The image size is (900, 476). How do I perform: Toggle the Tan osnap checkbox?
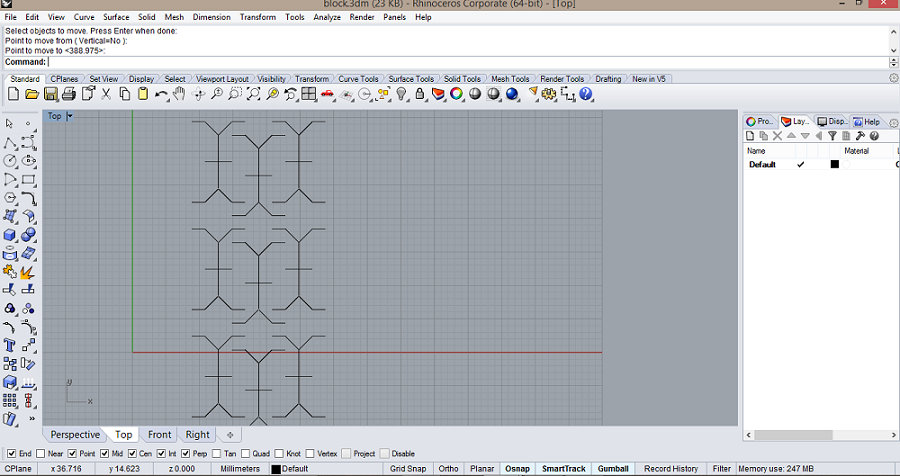coord(216,454)
